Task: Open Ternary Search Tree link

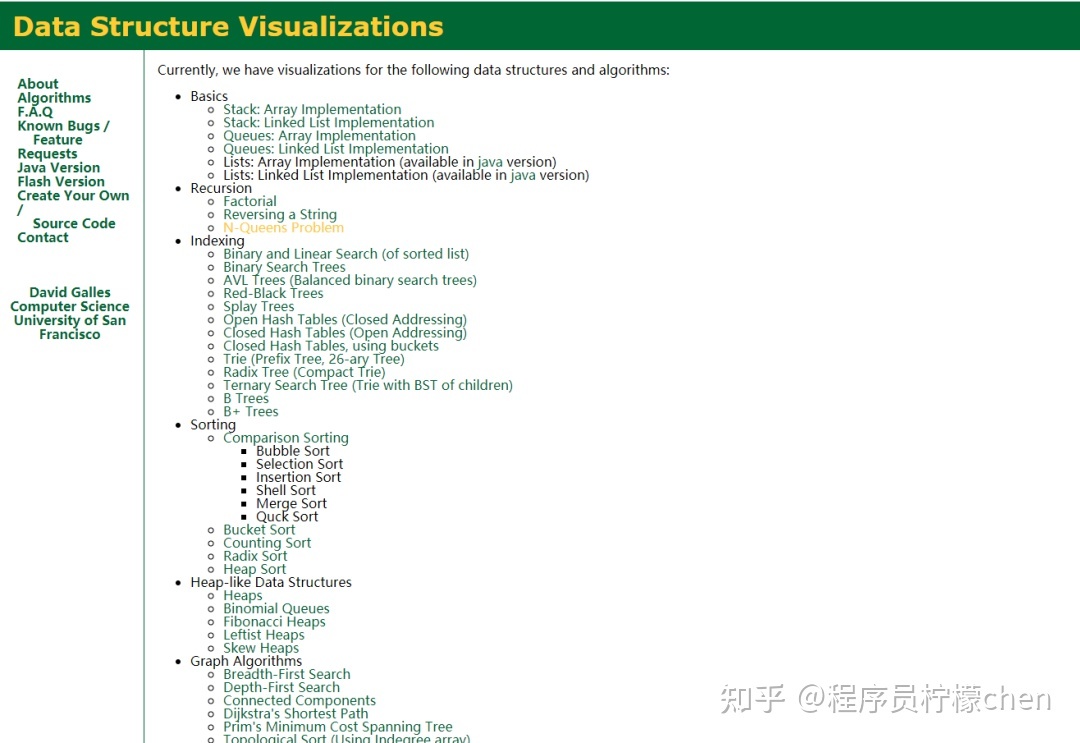Action: (x=368, y=385)
